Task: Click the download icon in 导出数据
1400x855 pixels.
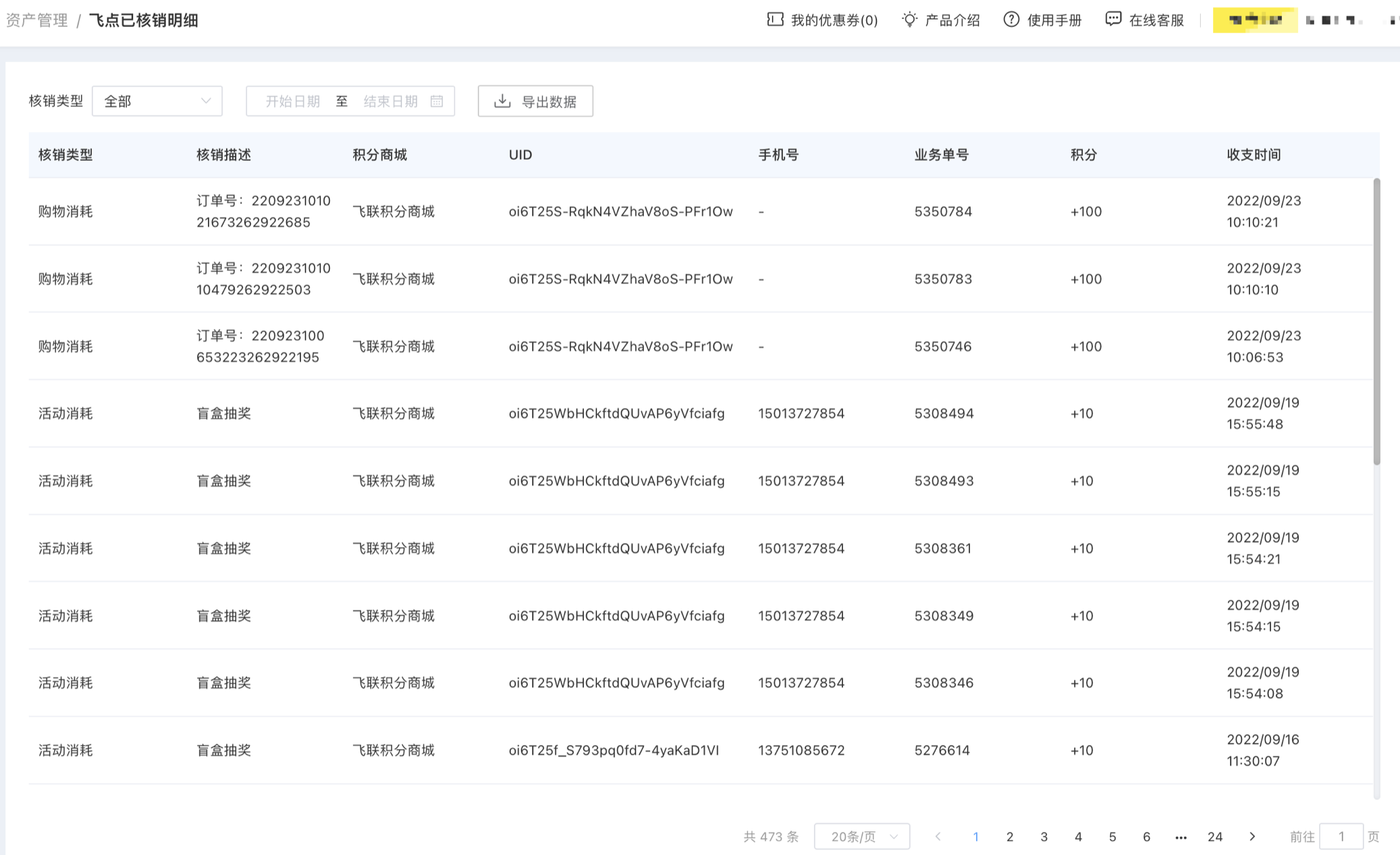Action: [x=502, y=101]
